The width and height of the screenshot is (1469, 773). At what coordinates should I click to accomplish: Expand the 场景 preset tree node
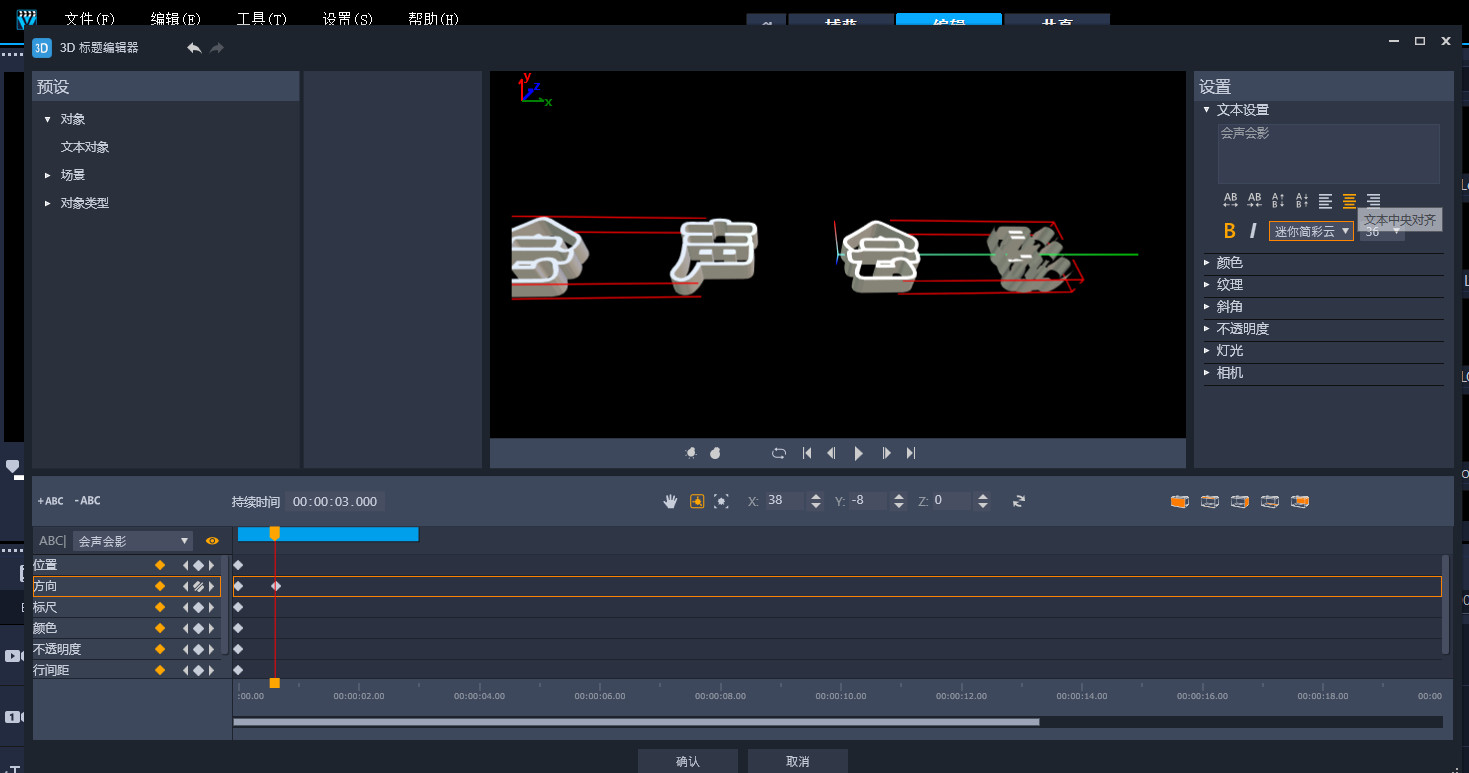coord(47,175)
